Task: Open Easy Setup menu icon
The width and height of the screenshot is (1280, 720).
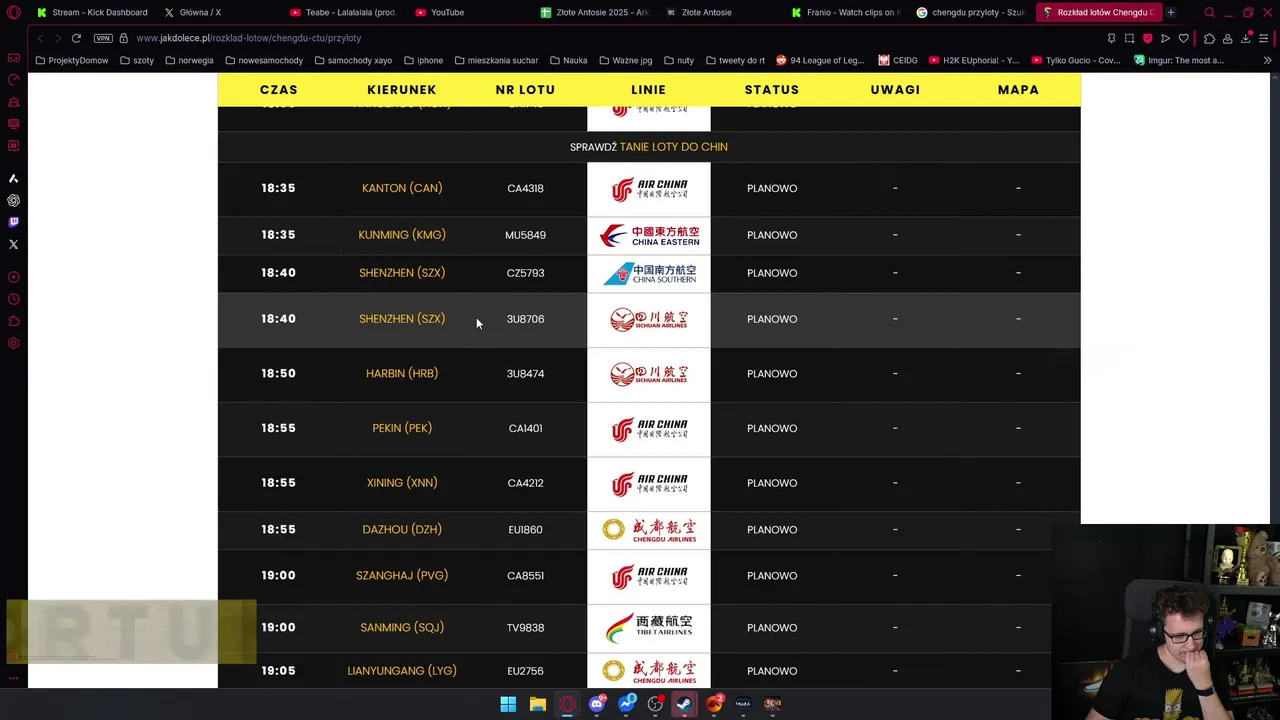Action: tap(1265, 38)
